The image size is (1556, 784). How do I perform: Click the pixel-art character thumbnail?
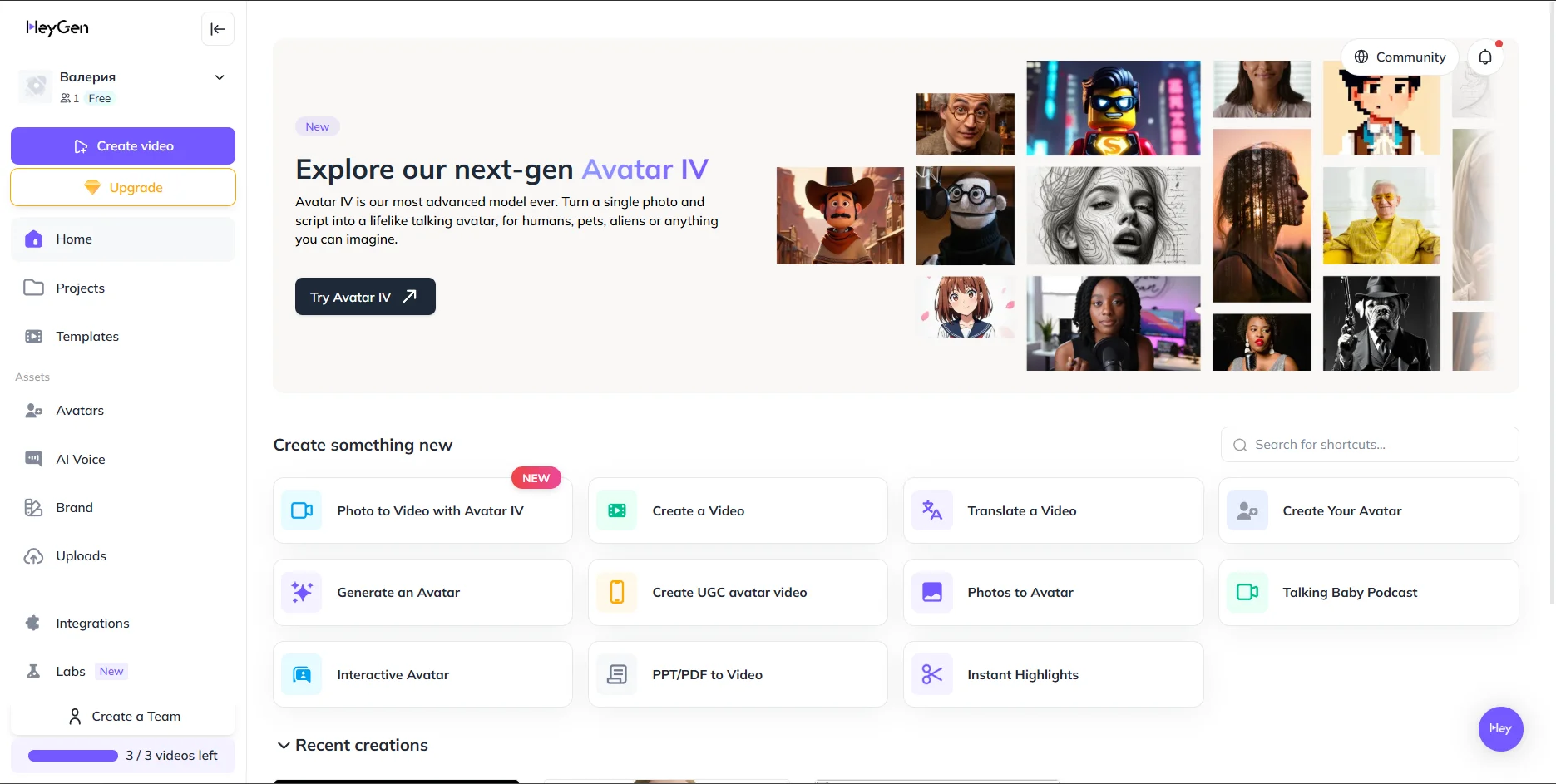coord(1381,108)
